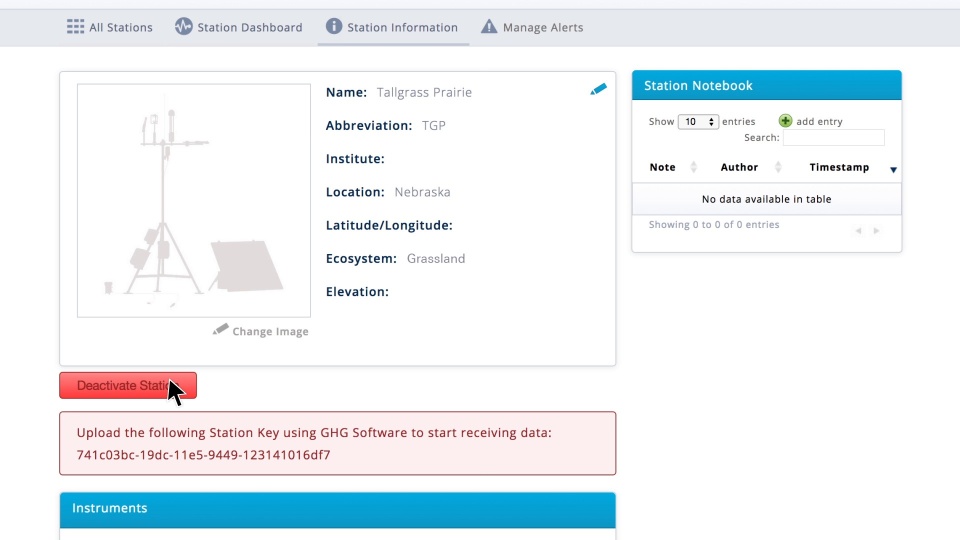The height and width of the screenshot is (540, 960).
Task: Click the green plus add entry icon
Action: 785,121
